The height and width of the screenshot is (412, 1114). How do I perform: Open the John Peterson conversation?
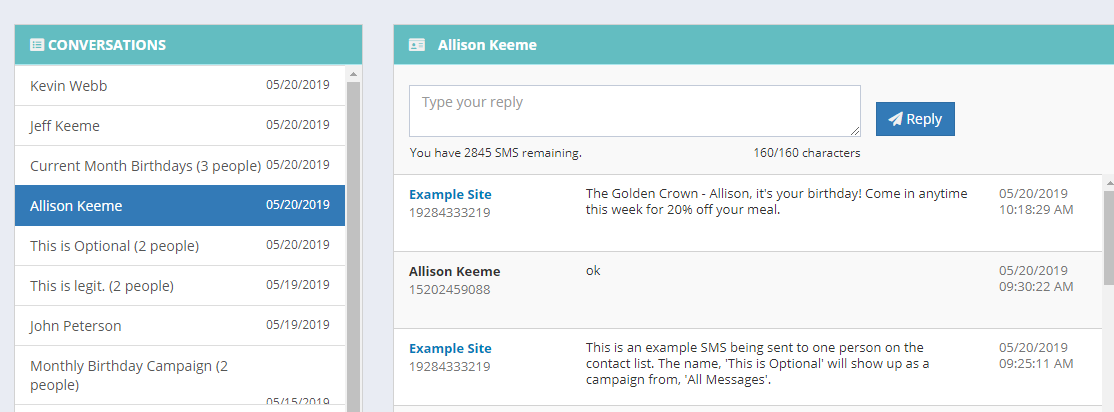pyautogui.click(x=180, y=325)
